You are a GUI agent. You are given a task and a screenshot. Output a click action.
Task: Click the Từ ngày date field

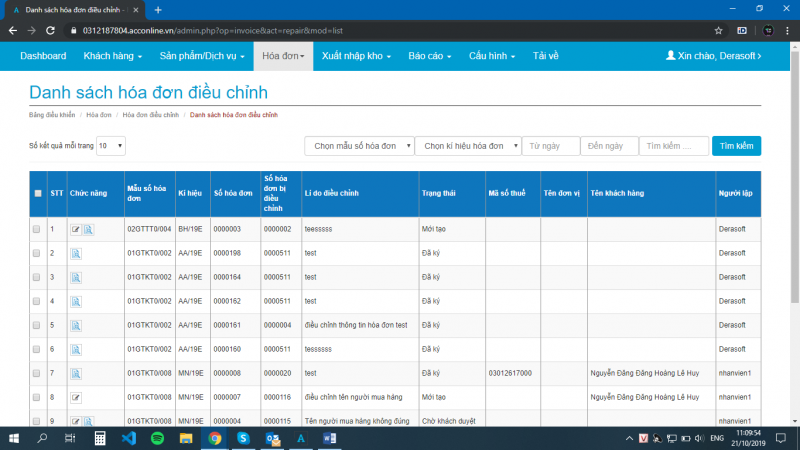coord(551,146)
